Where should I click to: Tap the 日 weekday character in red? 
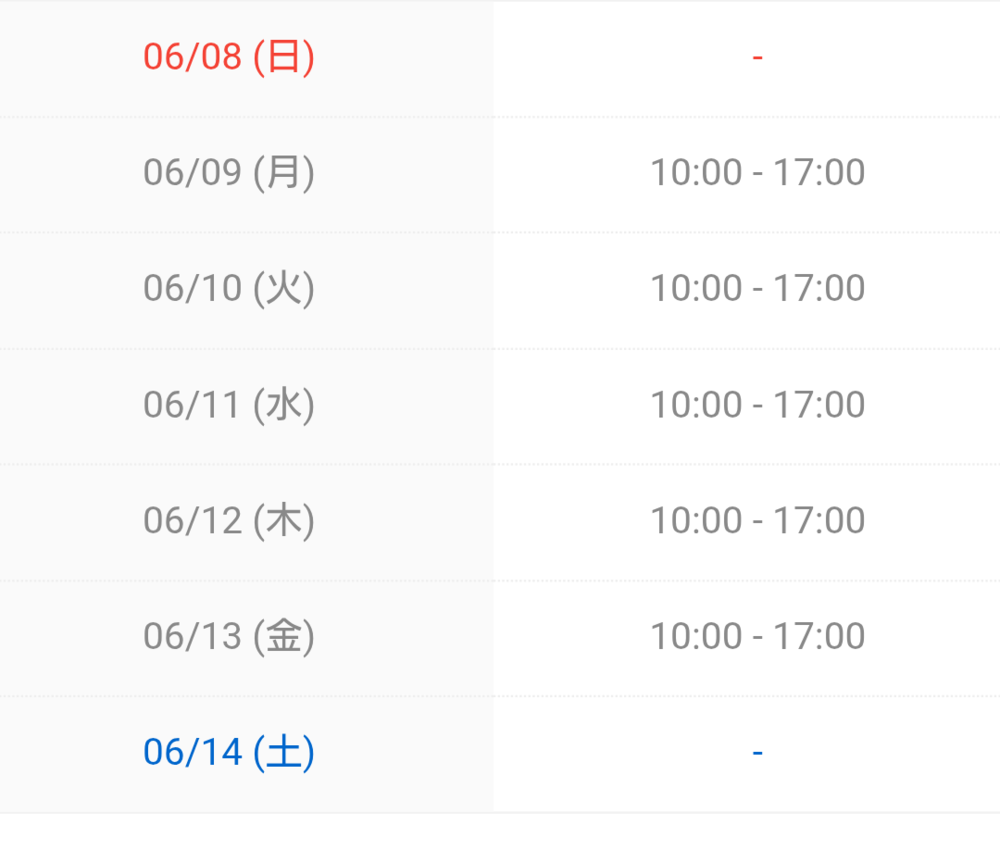pos(283,57)
